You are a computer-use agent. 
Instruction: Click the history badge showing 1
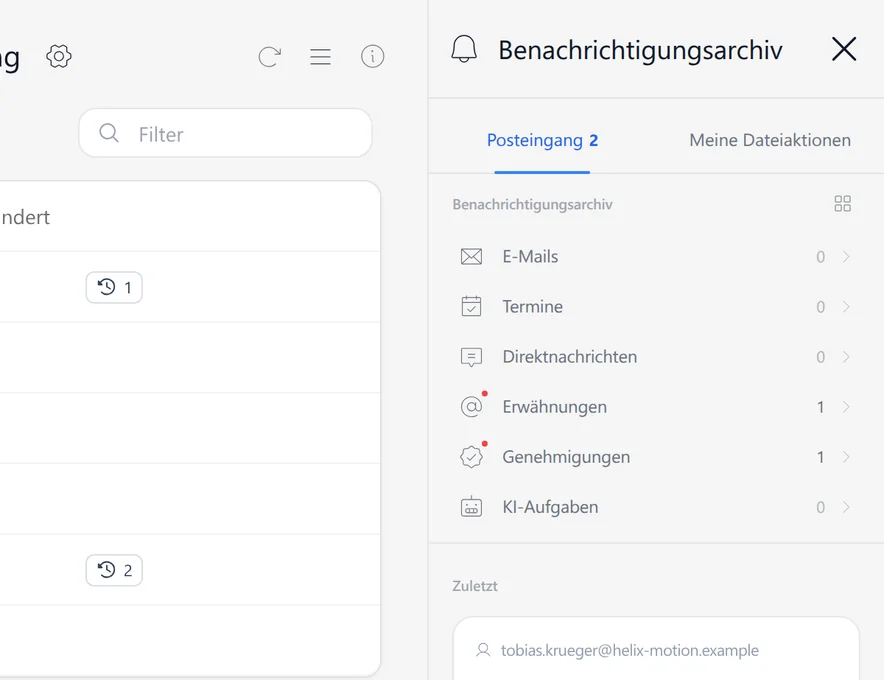point(114,288)
